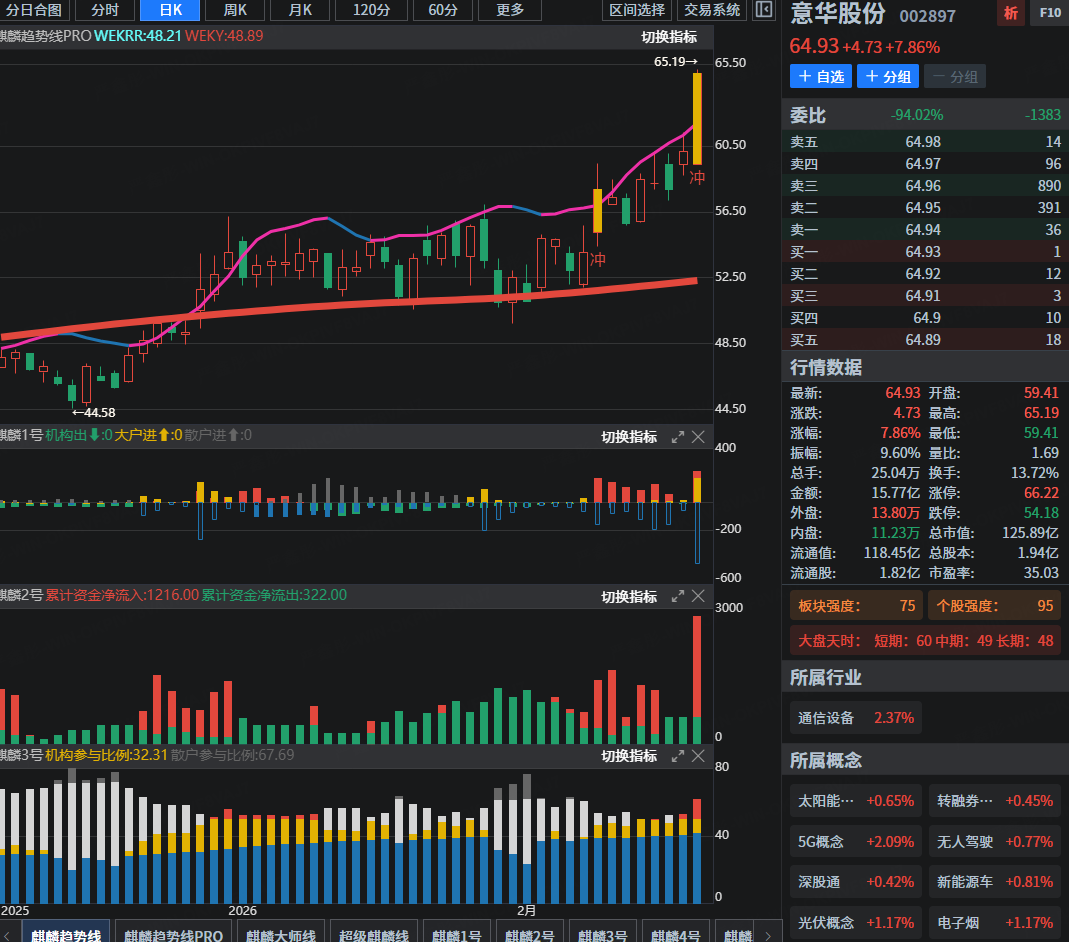
Task: Switch to the 超级麒麟线 tab
Action: click(x=374, y=934)
